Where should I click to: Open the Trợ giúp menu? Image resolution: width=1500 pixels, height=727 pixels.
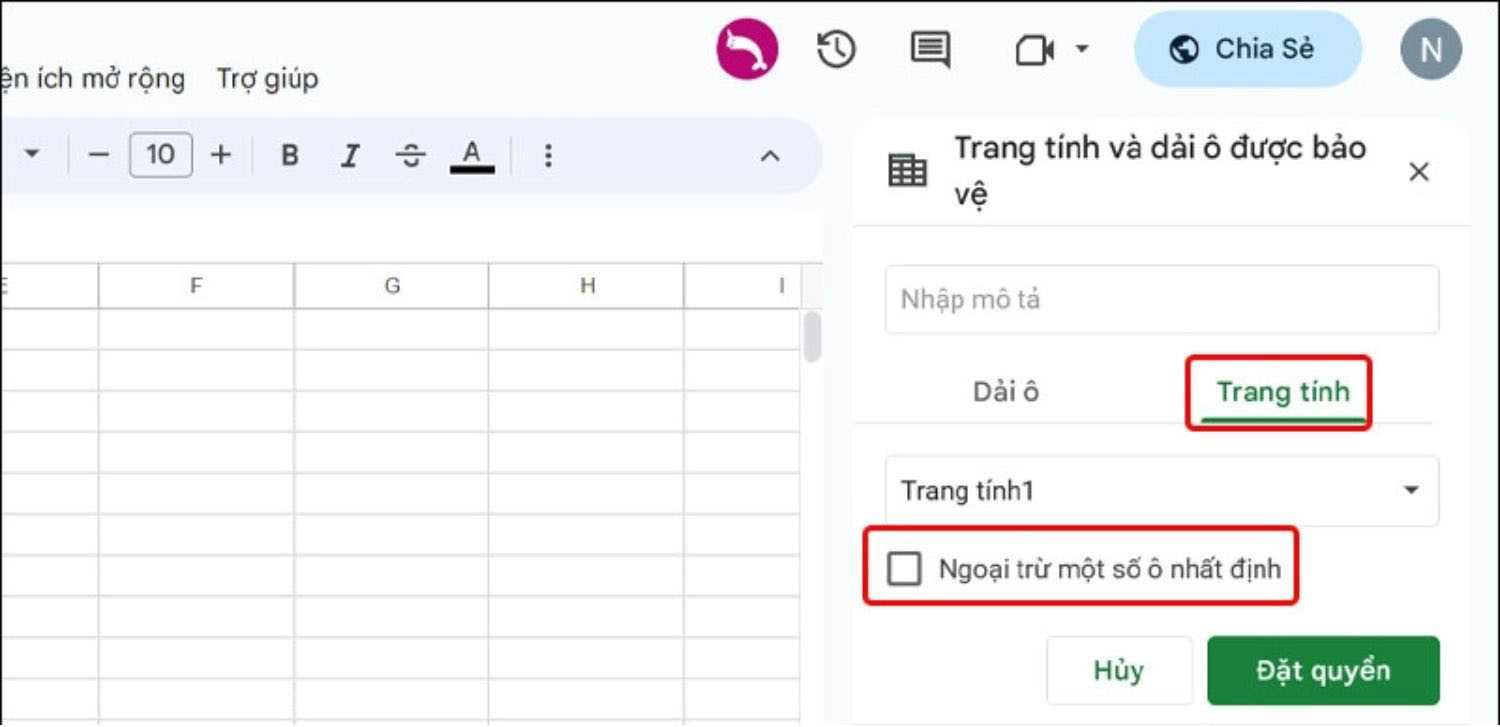268,78
